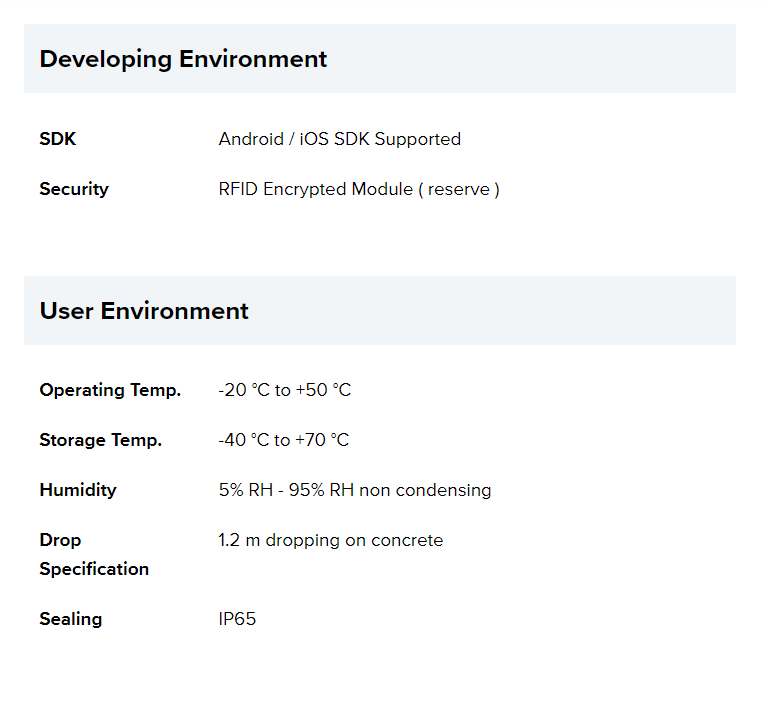Screen dimensions: 770x706
Task: Select the SDK label
Action: (58, 139)
